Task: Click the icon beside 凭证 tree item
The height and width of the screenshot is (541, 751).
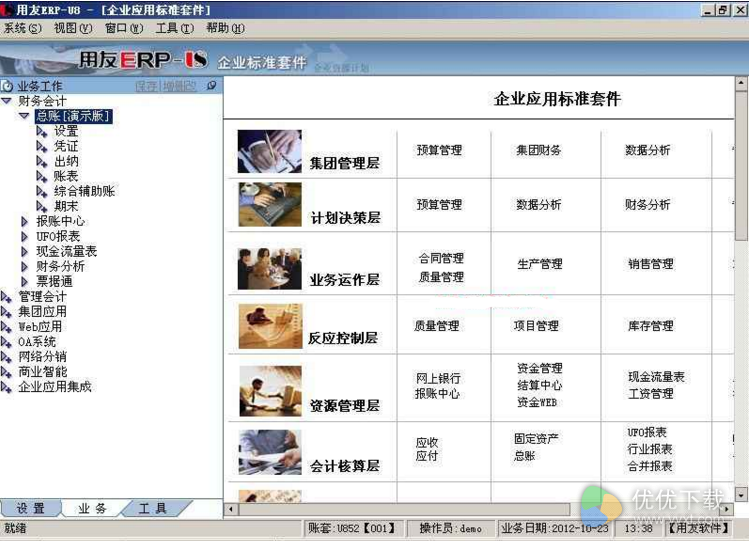Action: pyautogui.click(x=42, y=146)
